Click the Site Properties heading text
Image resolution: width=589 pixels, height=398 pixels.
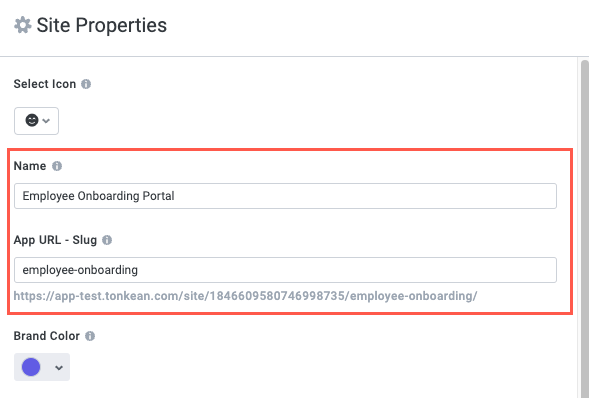tap(101, 25)
